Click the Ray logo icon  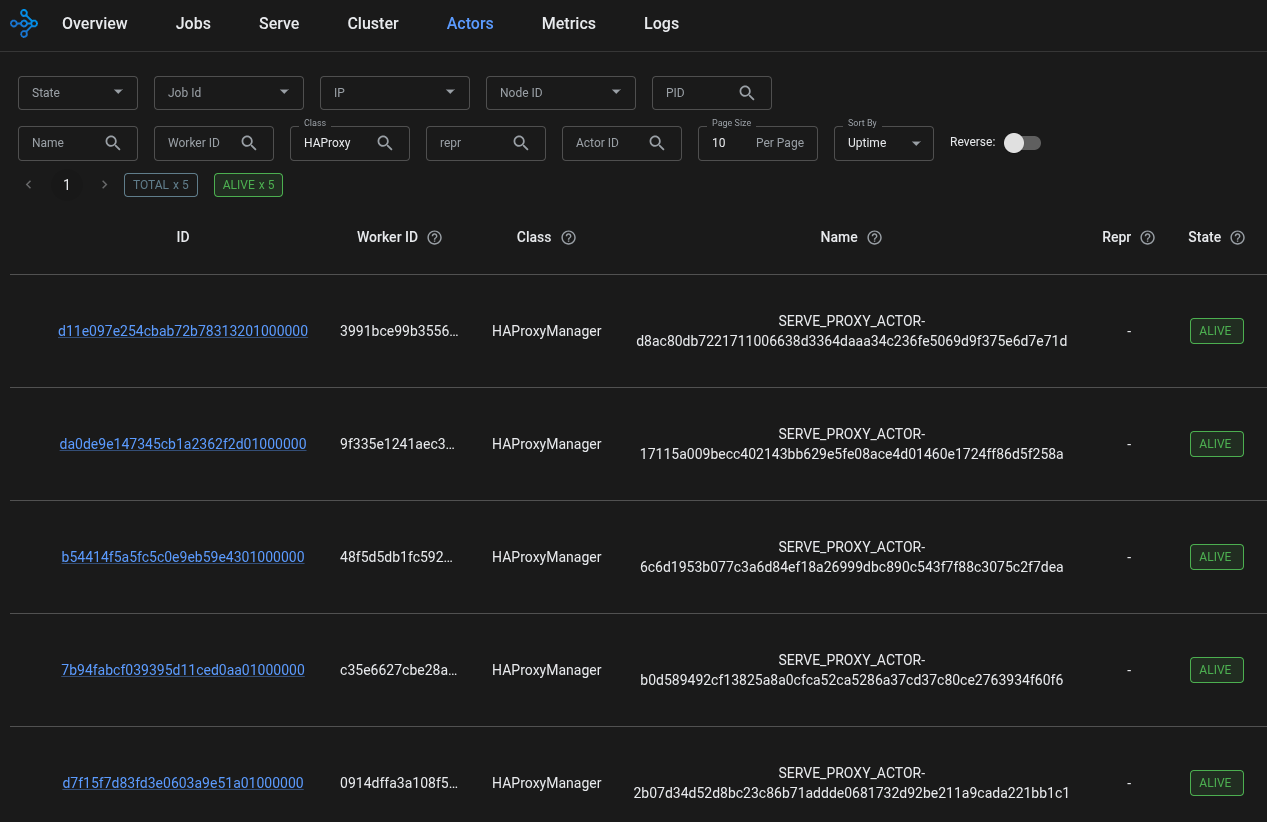(x=23, y=22)
